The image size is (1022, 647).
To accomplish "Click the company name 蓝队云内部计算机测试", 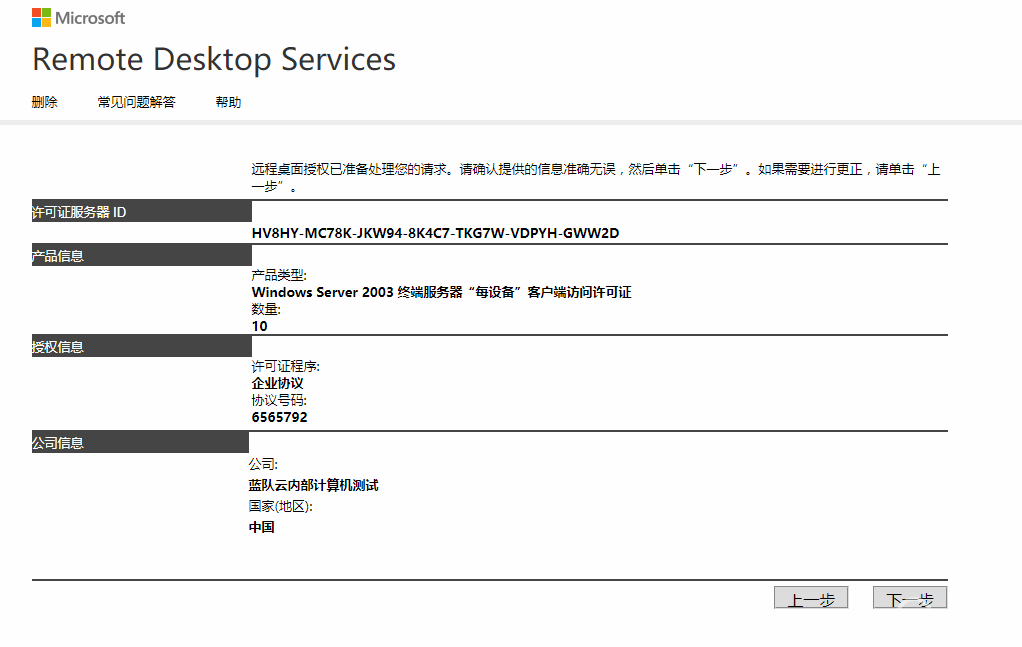I will click(313, 485).
